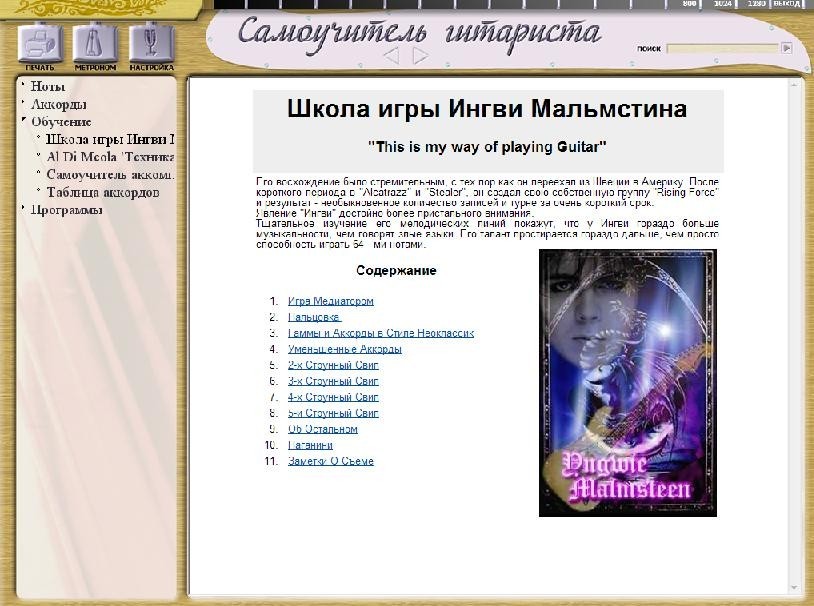The width and height of the screenshot is (814, 606).
Task: Open the Паганини chapter link
Action: [x=310, y=446]
